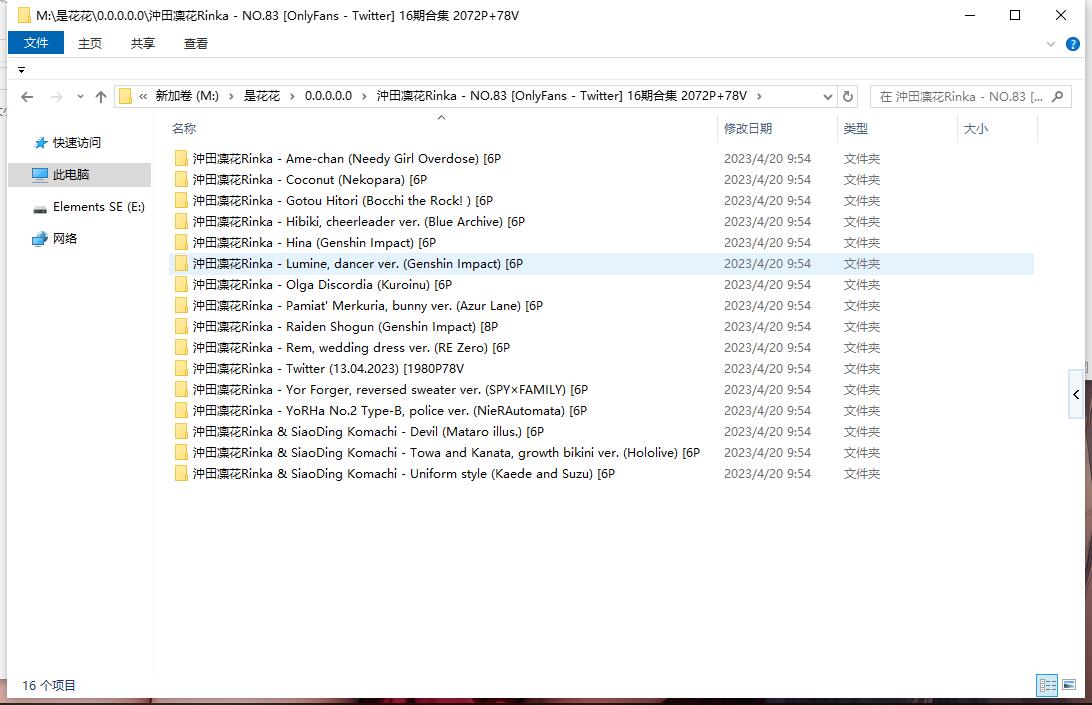Open the 文件 menu tab

(36, 43)
